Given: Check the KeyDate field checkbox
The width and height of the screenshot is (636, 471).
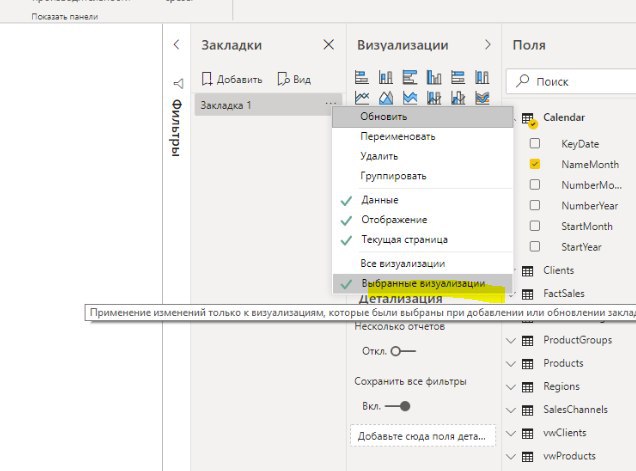Looking at the screenshot, I should (535, 143).
